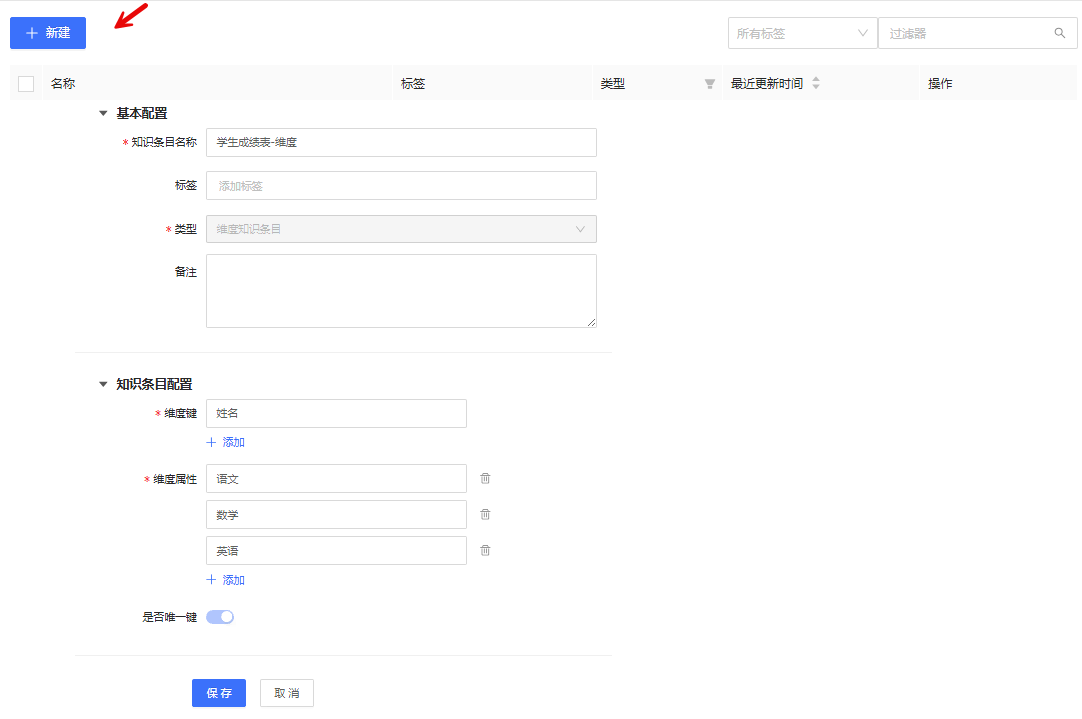Screen dimensions: 1082x719
Task: Open the 类型 dropdown showing 维度知识条目
Action: (401, 229)
